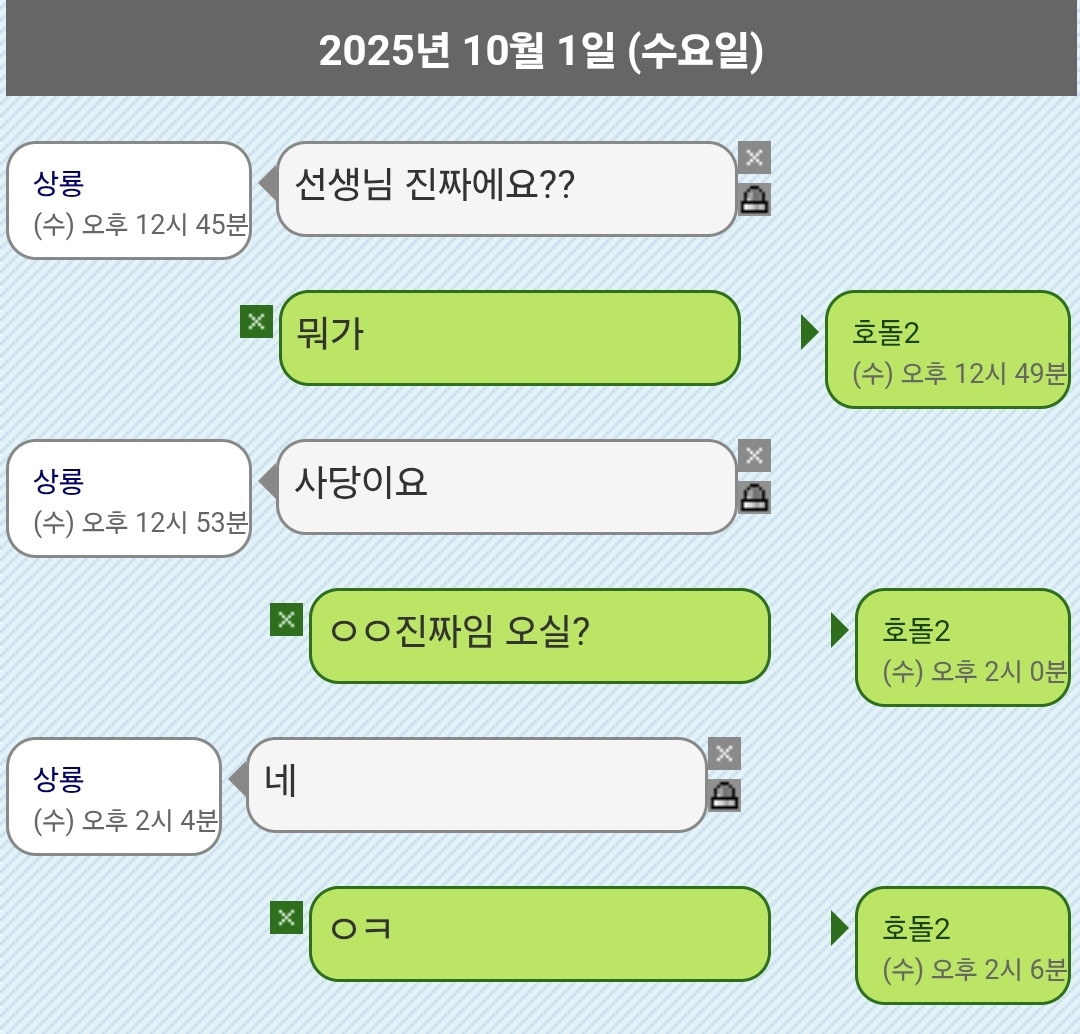Click the gray X next to '네'
The width and height of the screenshot is (1080, 1034).
(x=724, y=754)
